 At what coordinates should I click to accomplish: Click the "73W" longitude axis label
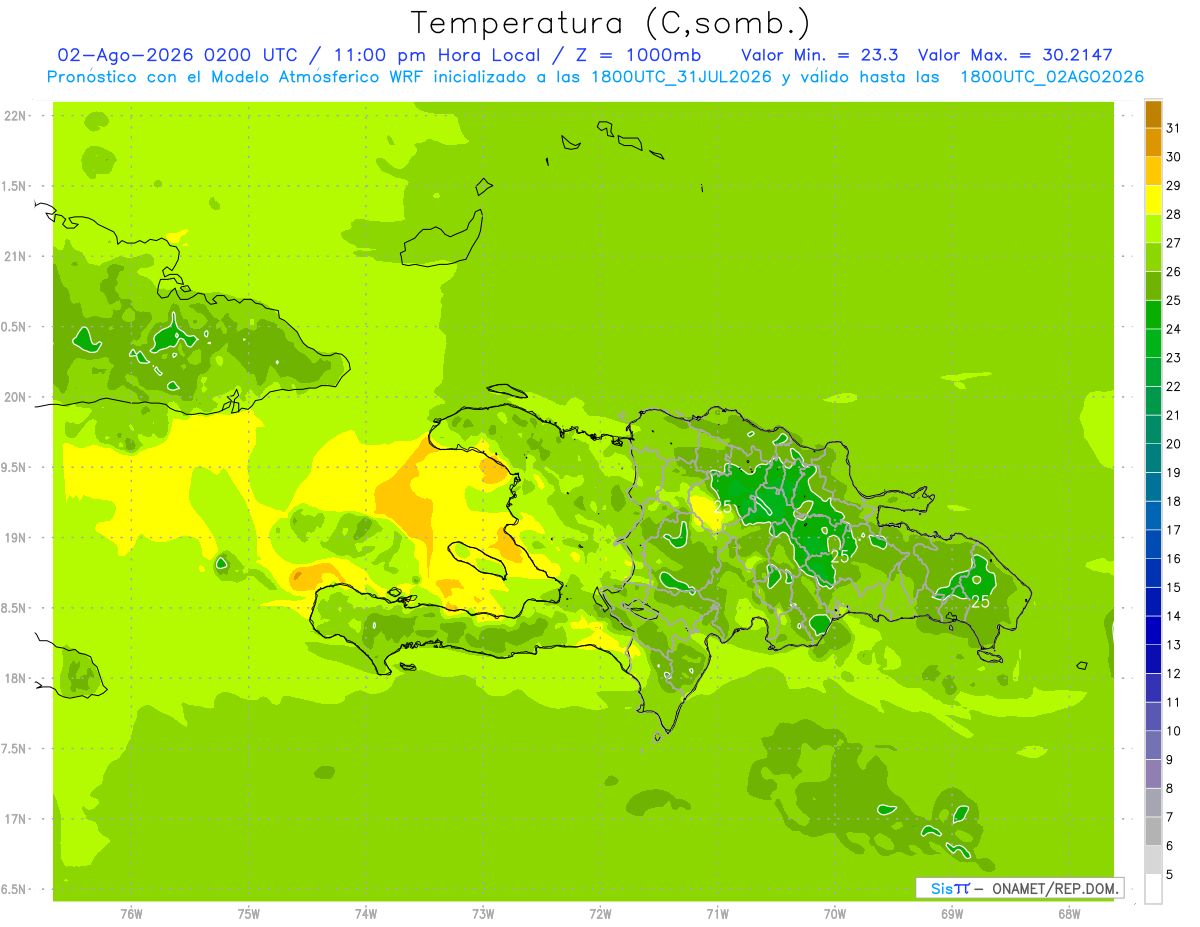pos(483,914)
